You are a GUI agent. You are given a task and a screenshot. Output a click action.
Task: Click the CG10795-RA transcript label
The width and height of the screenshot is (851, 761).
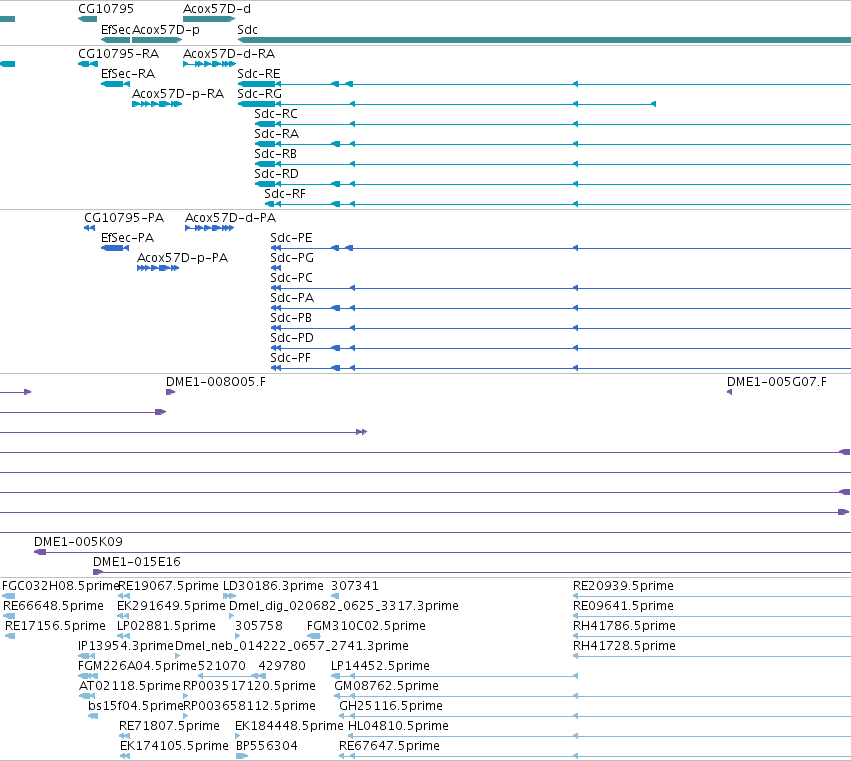(118, 54)
